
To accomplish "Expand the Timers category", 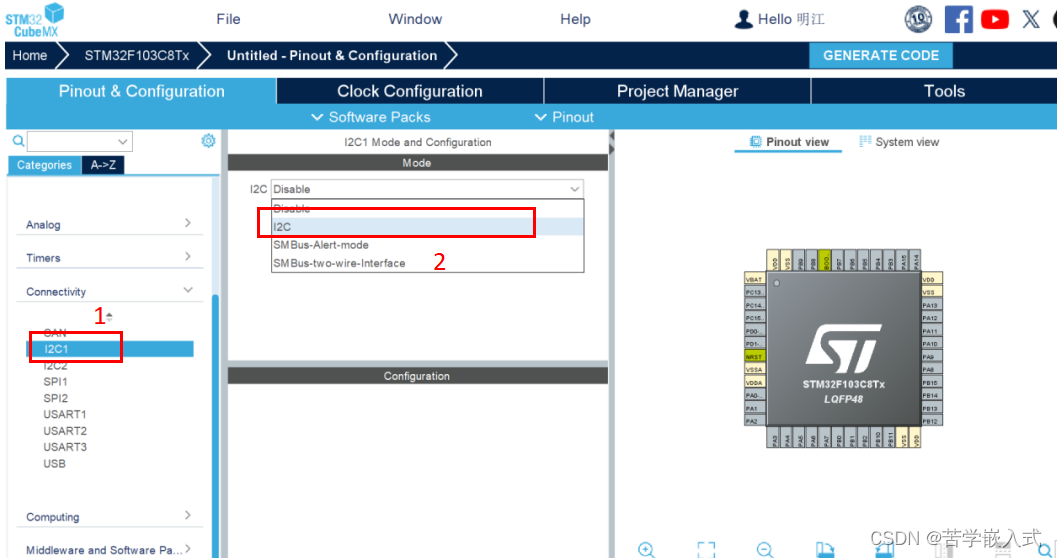I will [x=109, y=257].
